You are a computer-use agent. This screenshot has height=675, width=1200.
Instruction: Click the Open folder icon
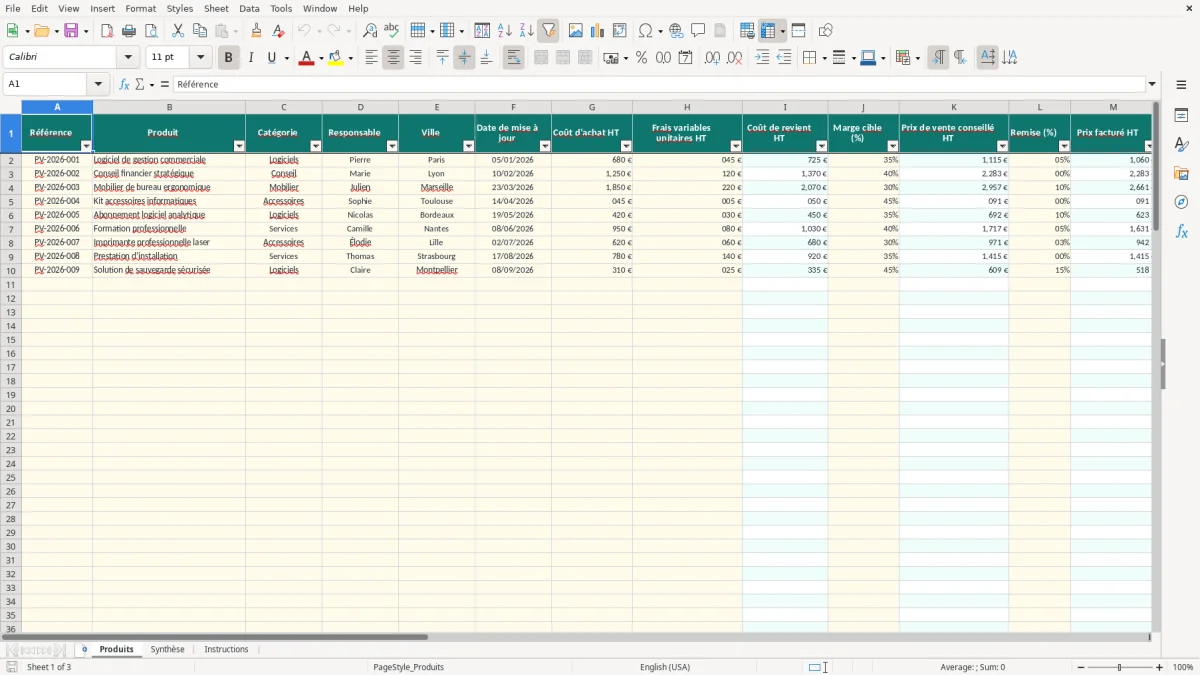coord(41,31)
